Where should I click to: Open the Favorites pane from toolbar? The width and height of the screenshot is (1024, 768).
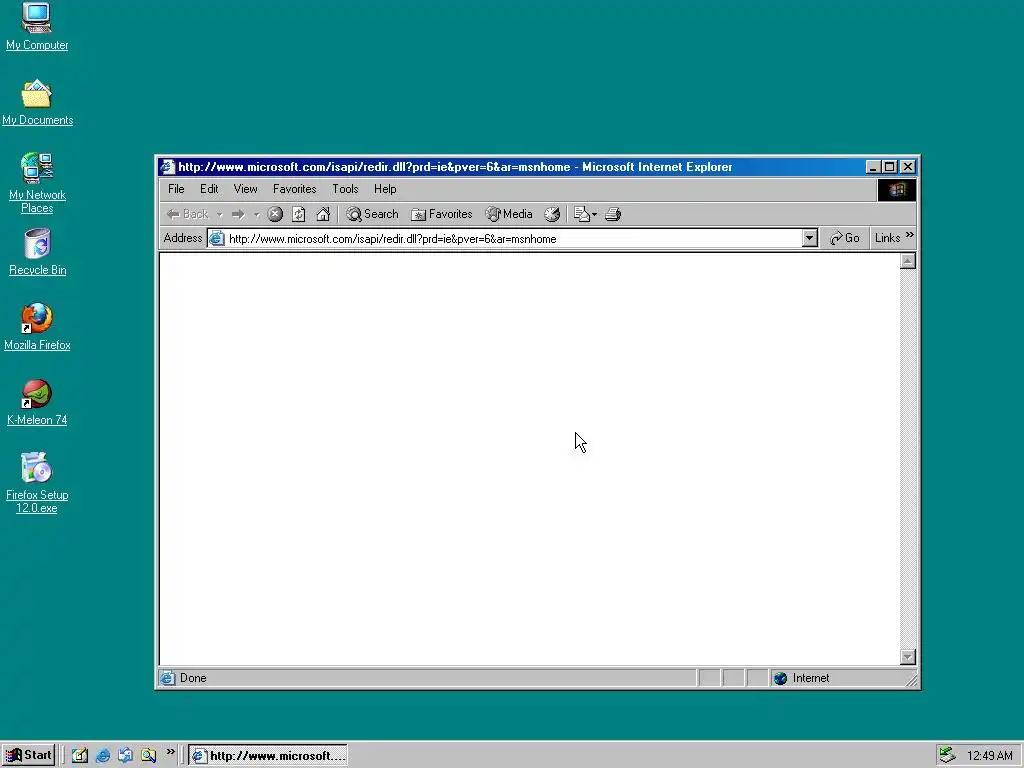click(x=441, y=214)
